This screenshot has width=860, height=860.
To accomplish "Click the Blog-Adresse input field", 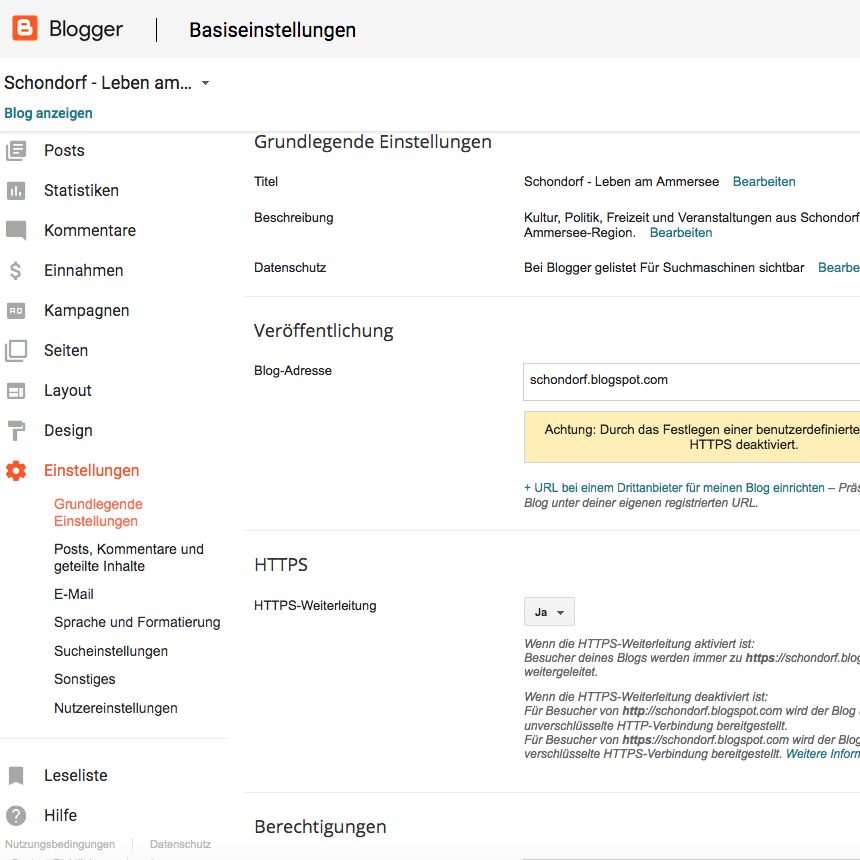I will (x=690, y=380).
